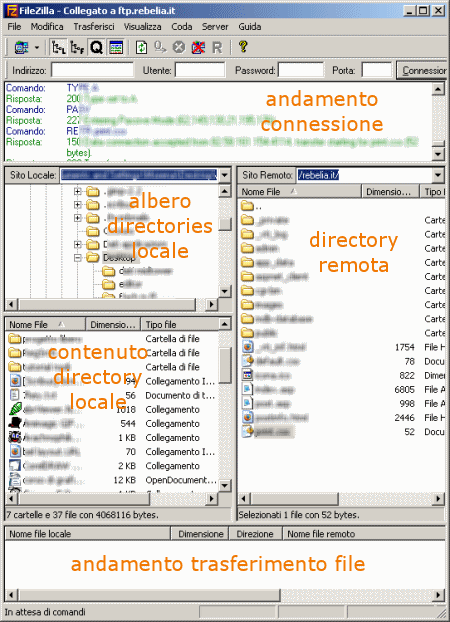Image resolution: width=450 pixels, height=622 pixels.
Task: Click local list scroll down arrow
Action: coord(225,485)
